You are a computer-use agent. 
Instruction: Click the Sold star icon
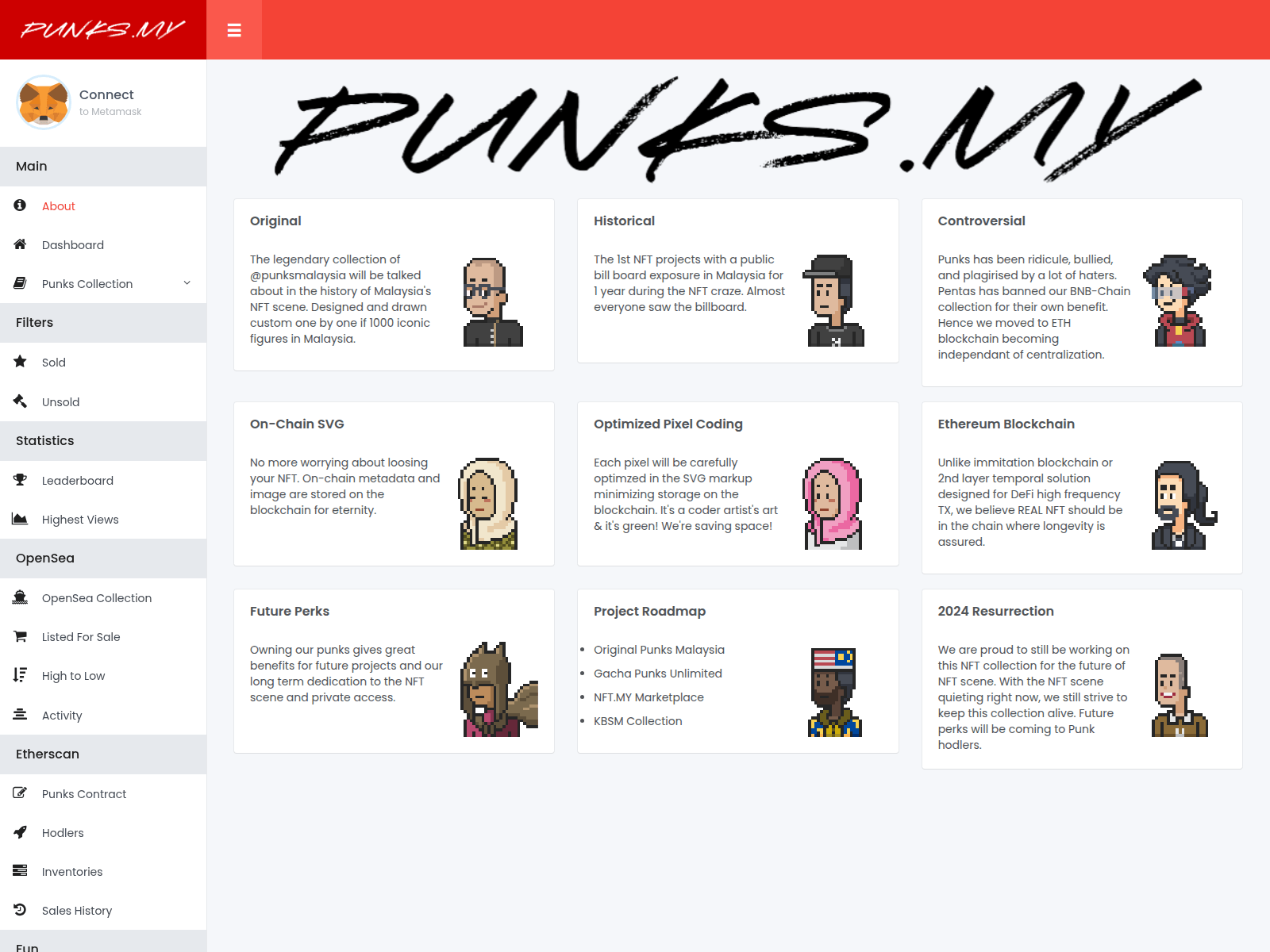coord(20,362)
